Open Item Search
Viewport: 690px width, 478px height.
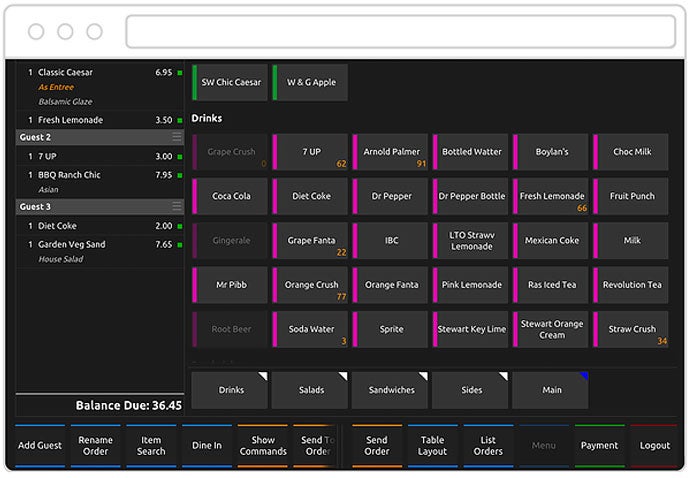tap(151, 446)
